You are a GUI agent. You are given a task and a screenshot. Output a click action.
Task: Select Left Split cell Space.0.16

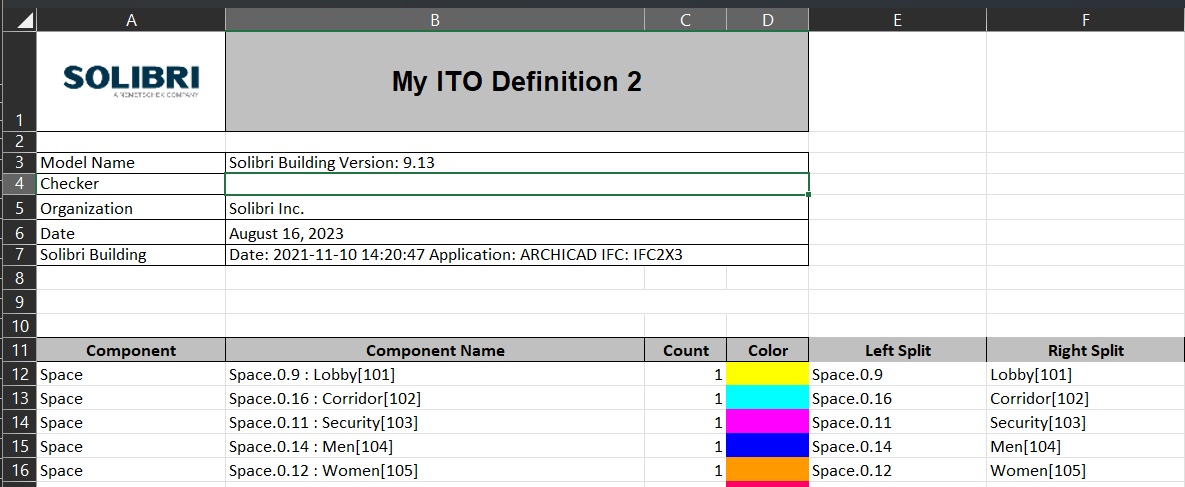(x=897, y=398)
